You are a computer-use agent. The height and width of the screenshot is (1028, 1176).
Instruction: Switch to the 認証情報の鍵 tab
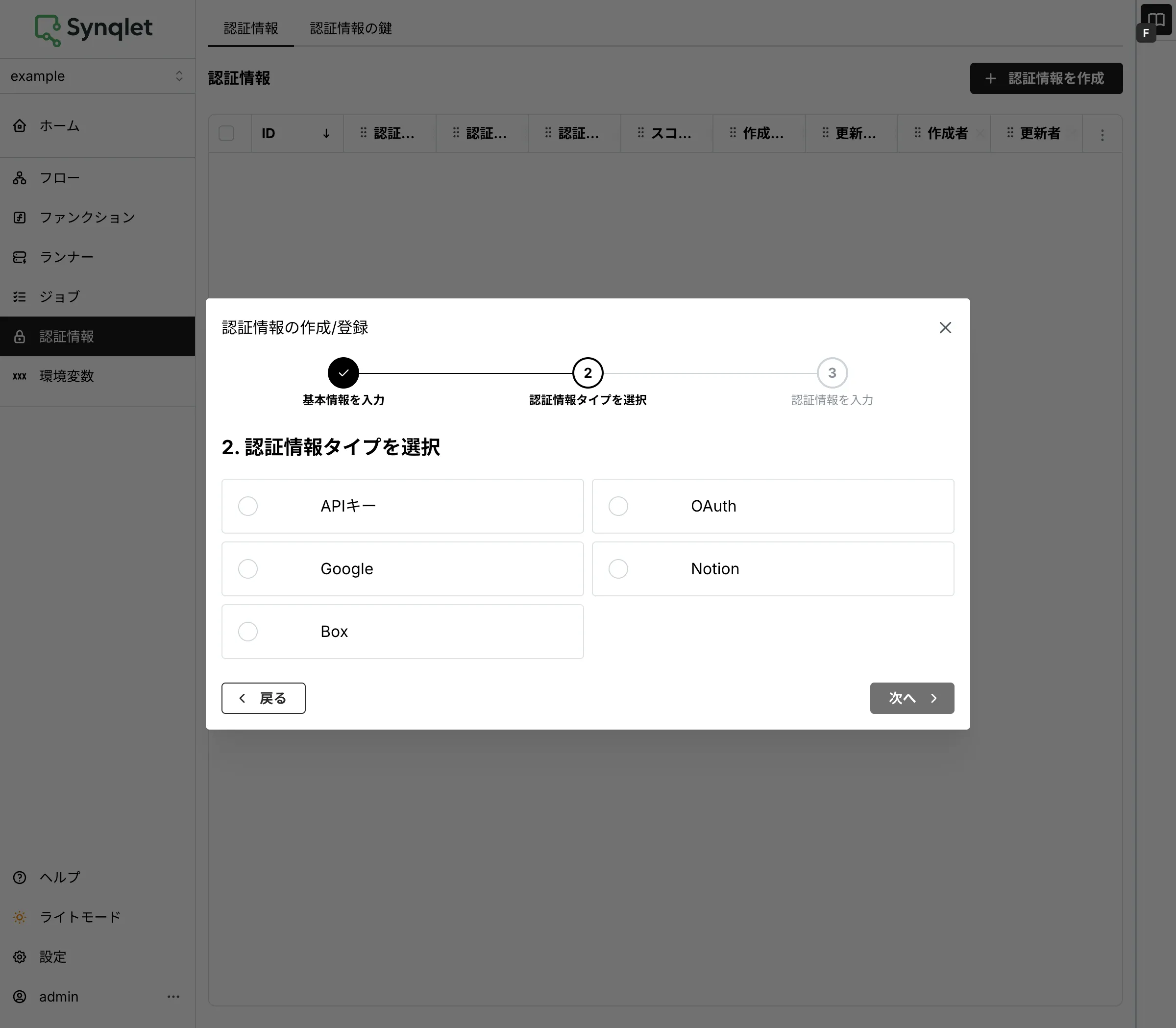click(351, 28)
